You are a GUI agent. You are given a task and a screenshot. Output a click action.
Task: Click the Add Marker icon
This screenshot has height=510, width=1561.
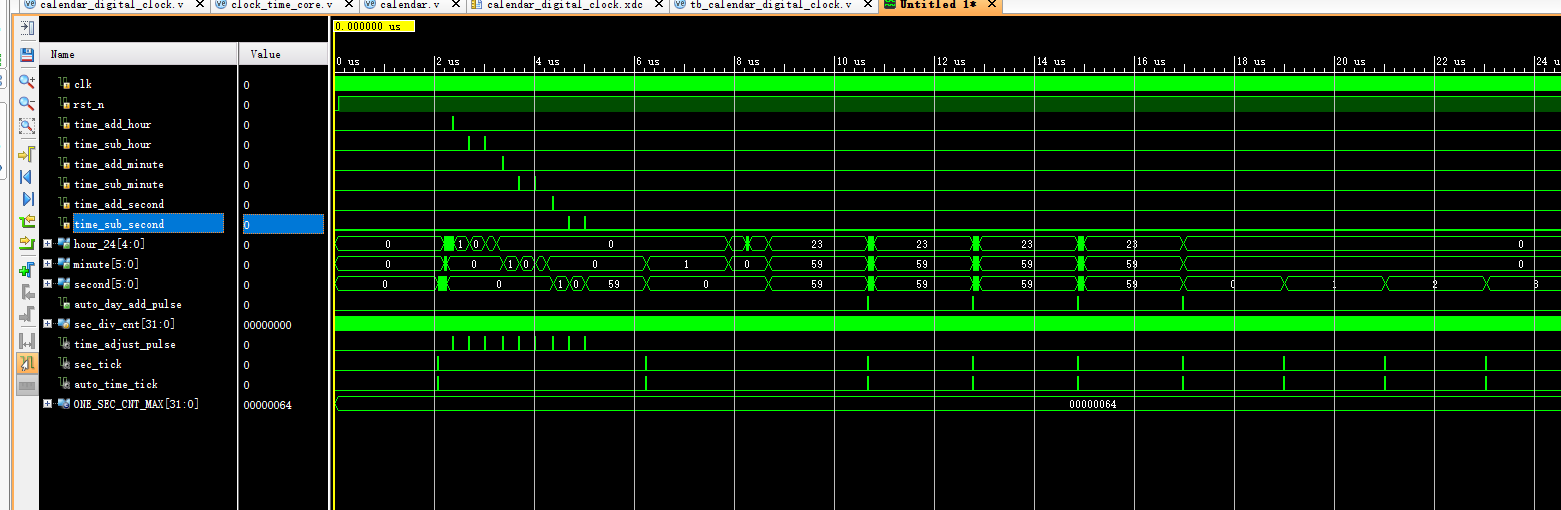(x=27, y=270)
